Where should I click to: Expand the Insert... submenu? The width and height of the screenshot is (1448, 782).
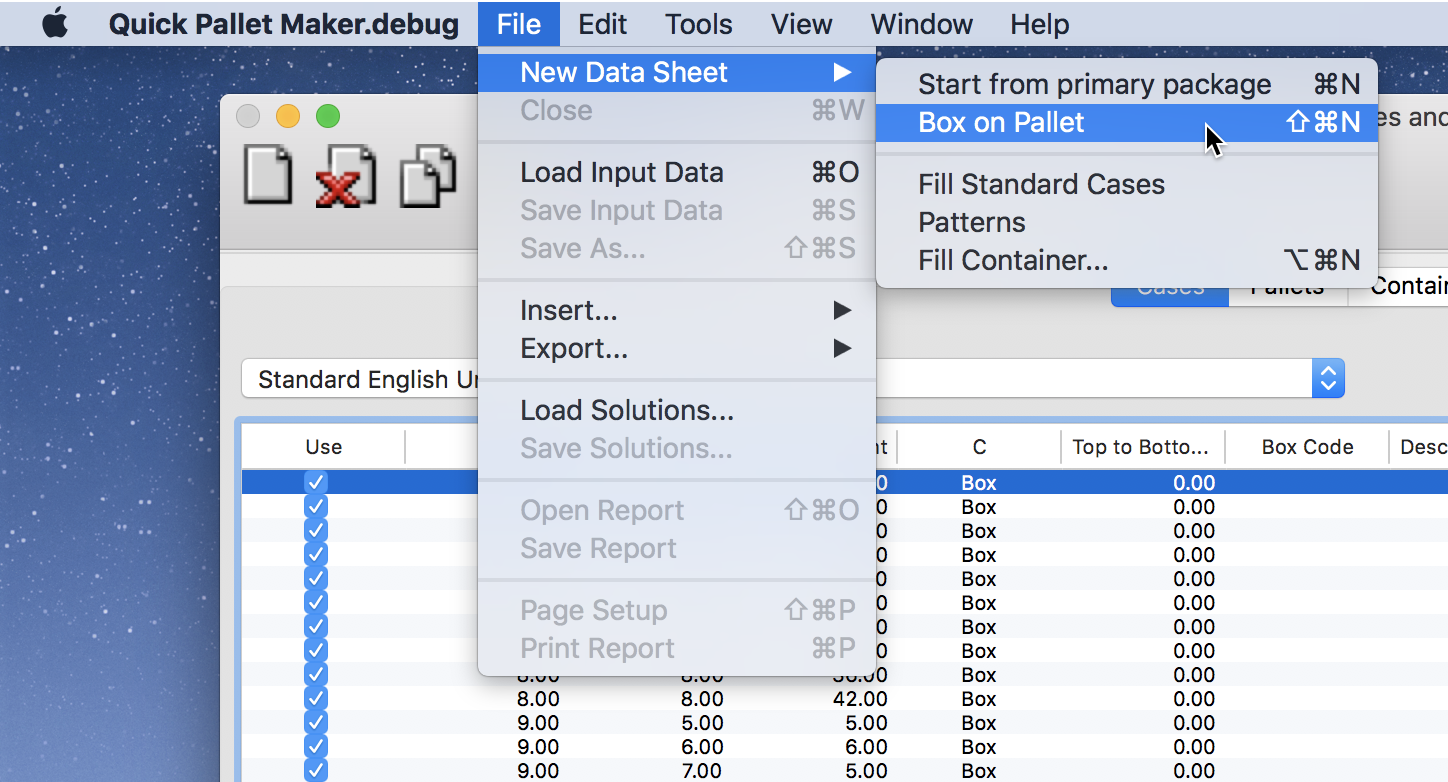[677, 310]
